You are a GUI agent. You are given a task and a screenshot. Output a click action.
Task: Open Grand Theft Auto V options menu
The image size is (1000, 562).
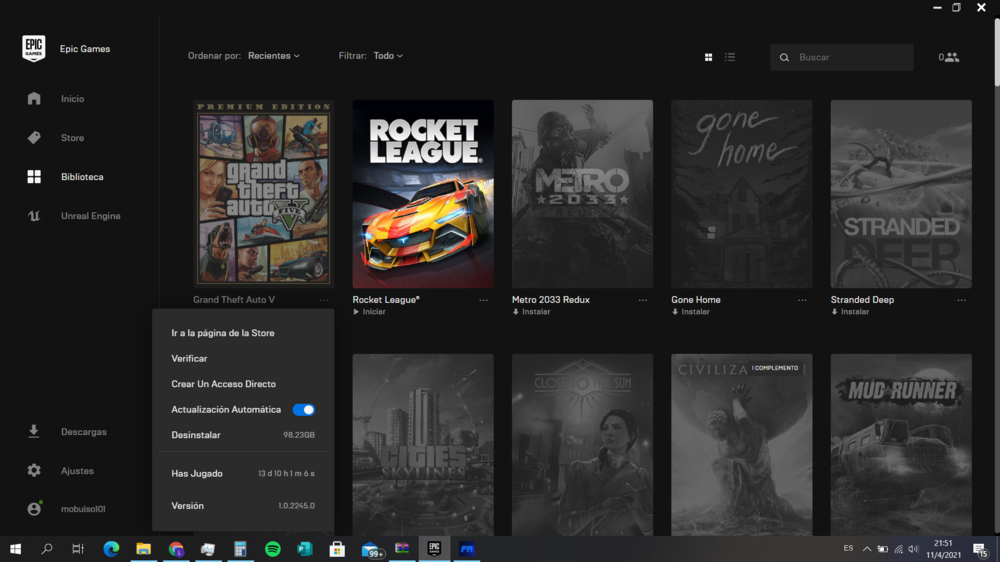click(x=324, y=300)
